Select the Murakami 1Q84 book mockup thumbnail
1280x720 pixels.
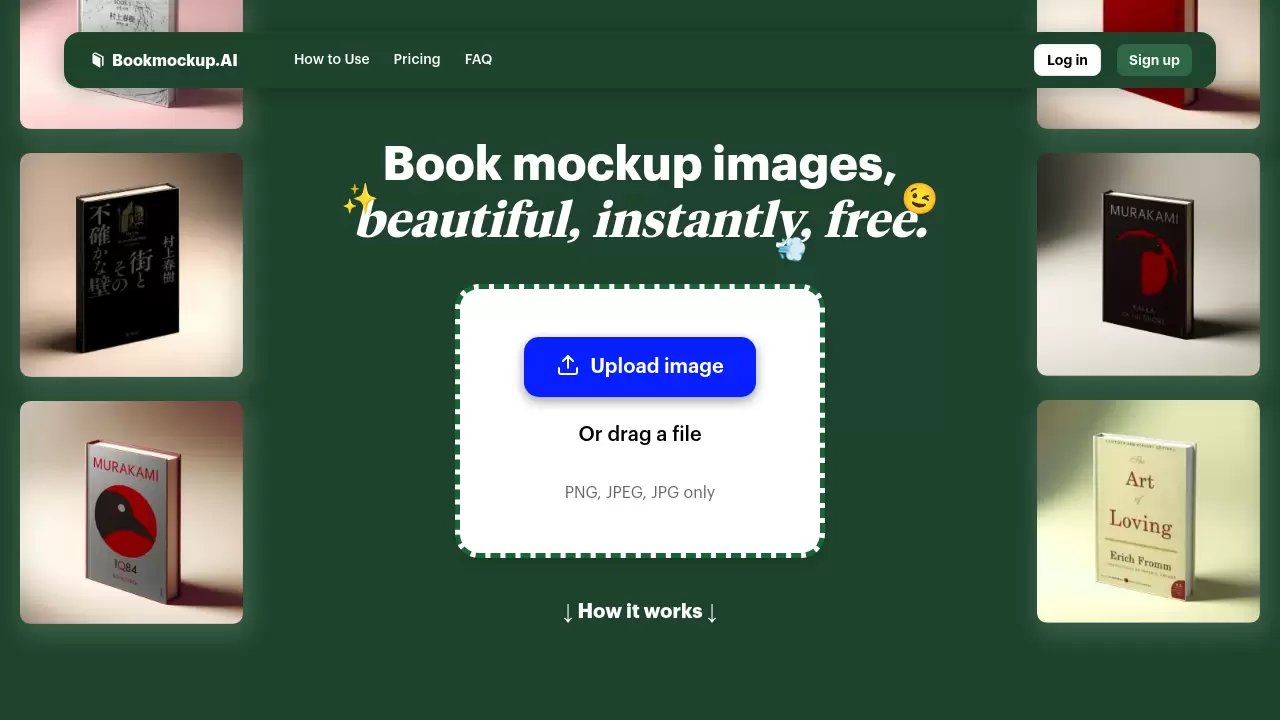coord(131,512)
